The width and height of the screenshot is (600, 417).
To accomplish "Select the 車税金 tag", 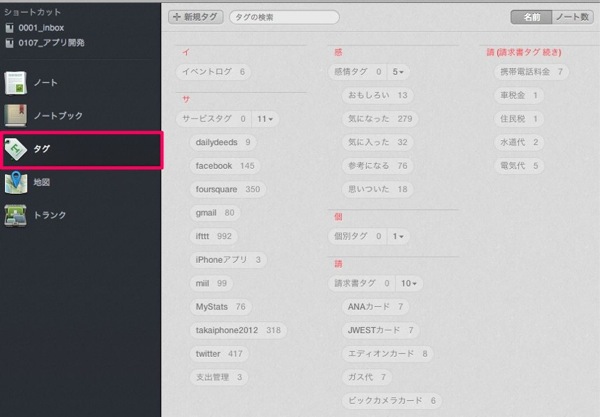I will point(519,95).
